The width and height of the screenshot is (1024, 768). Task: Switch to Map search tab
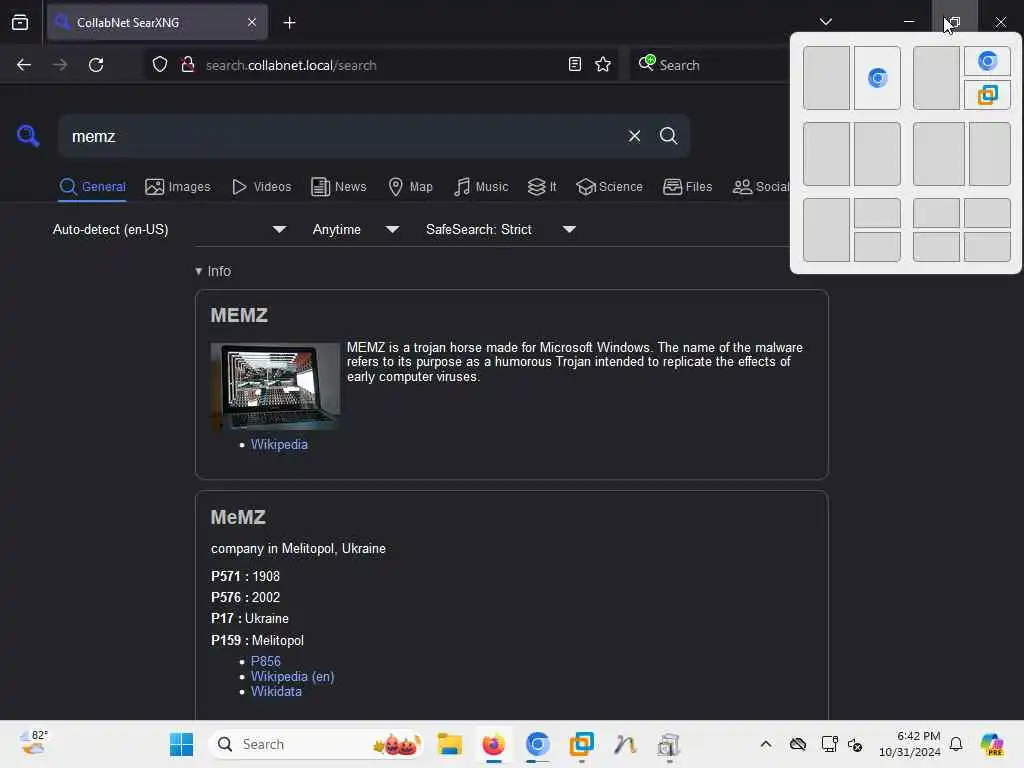point(411,187)
